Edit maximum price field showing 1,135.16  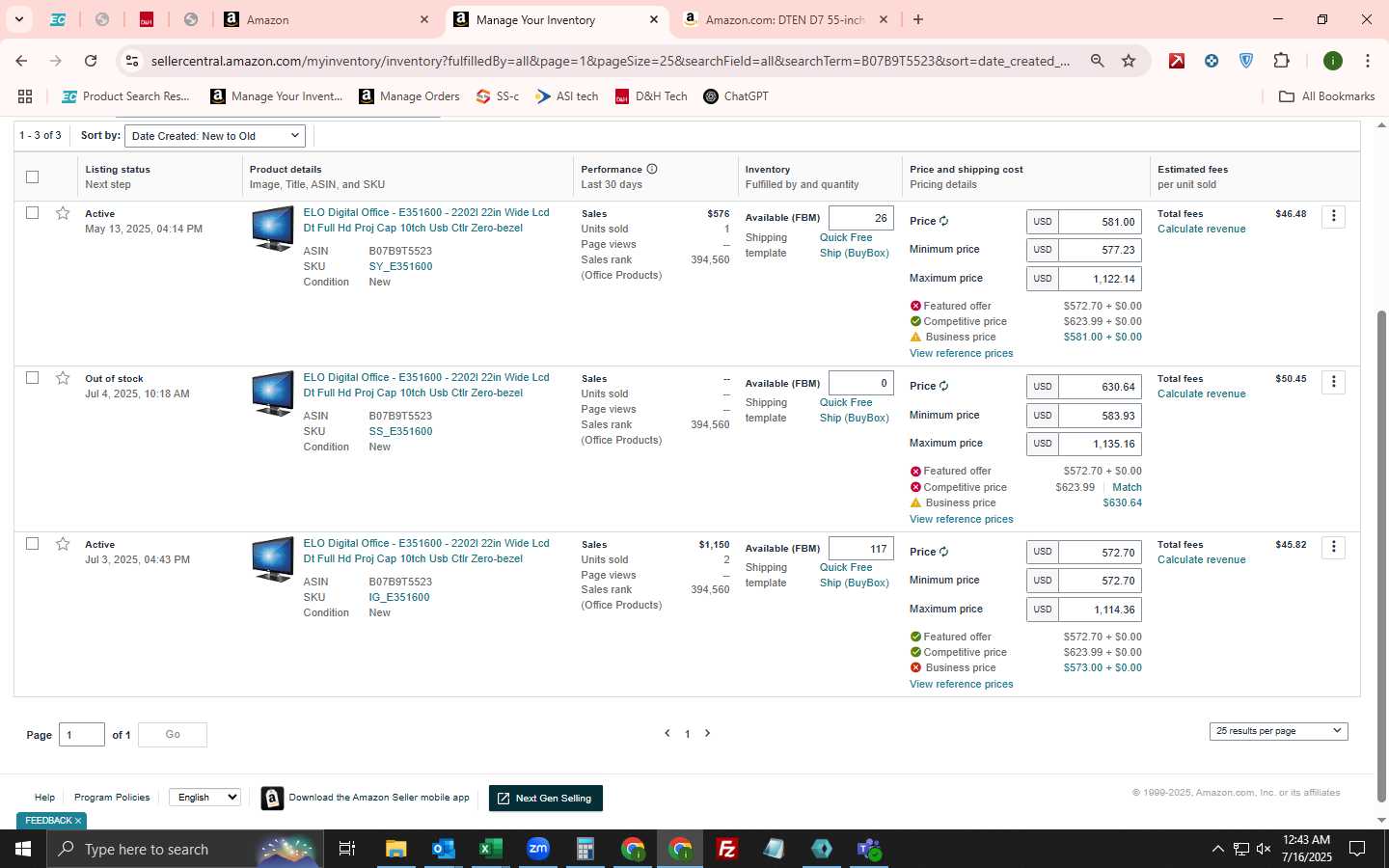1099,444
